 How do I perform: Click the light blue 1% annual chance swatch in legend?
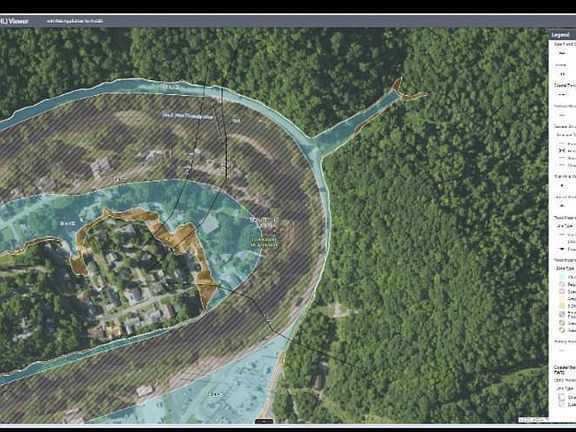pyautogui.click(x=562, y=277)
